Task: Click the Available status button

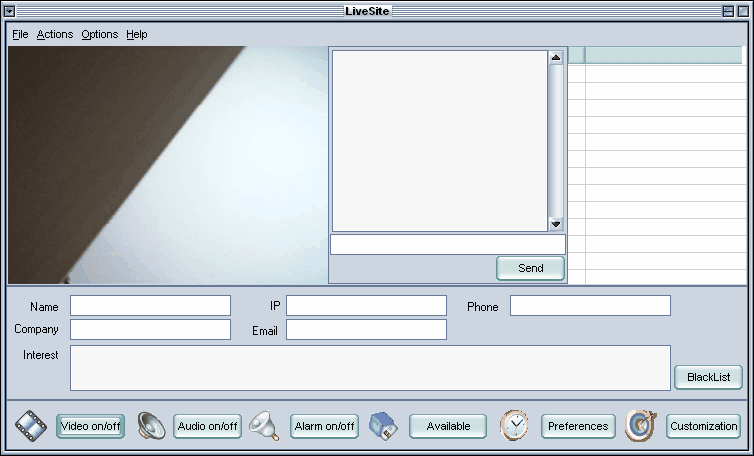Action: 448,426
